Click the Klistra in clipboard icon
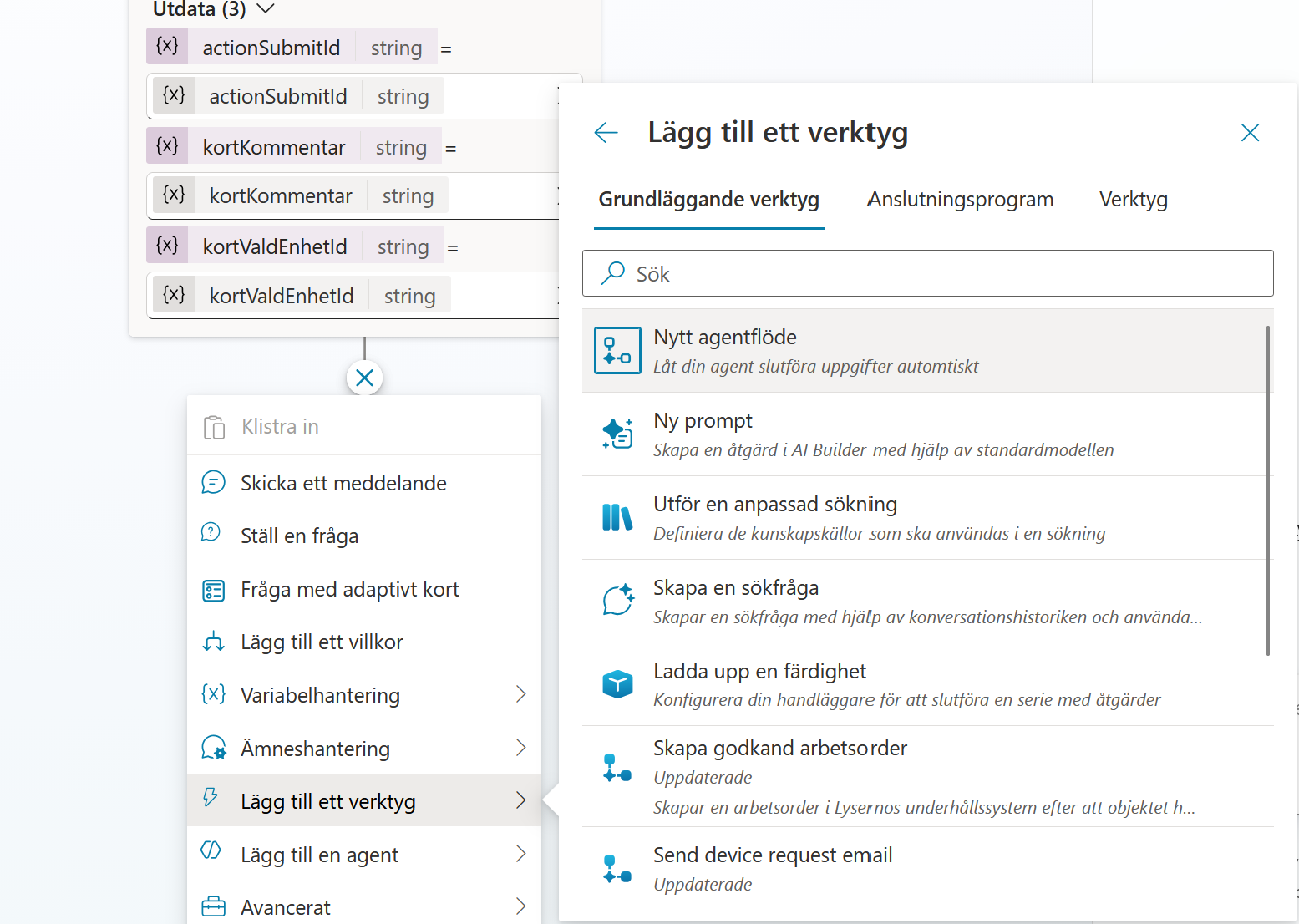The height and width of the screenshot is (924, 1299). coord(214,427)
